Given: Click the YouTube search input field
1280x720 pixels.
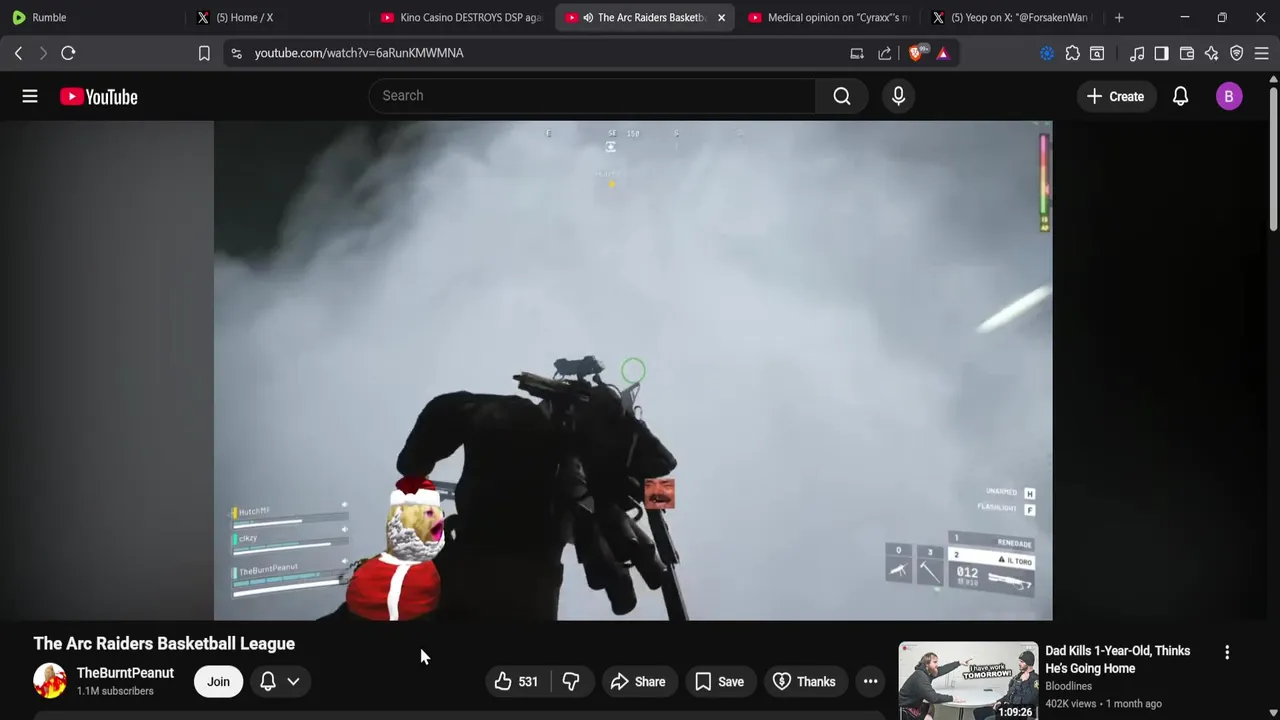Looking at the screenshot, I should (592, 96).
